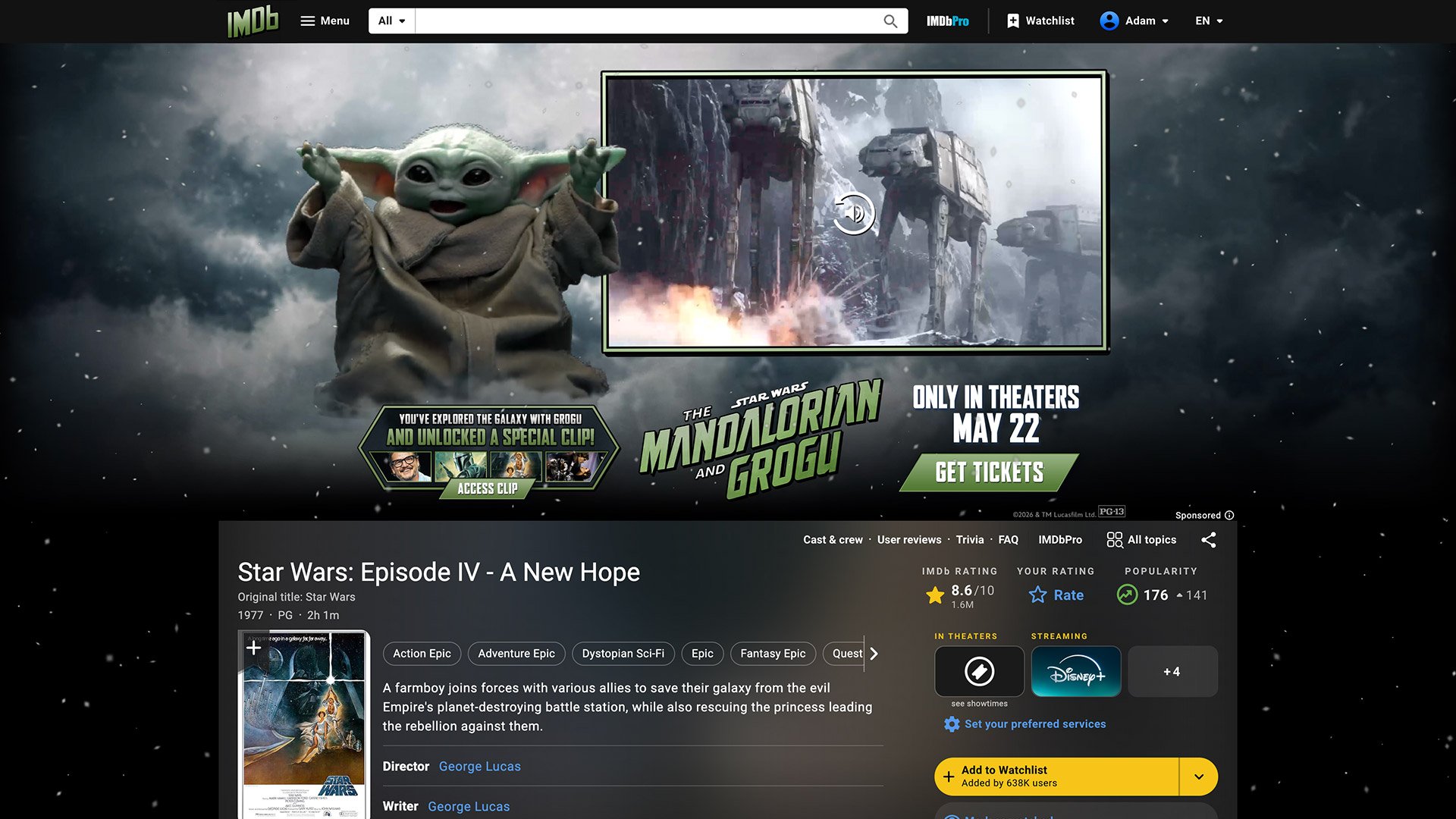
Task: Go to User reviews
Action: click(909, 540)
